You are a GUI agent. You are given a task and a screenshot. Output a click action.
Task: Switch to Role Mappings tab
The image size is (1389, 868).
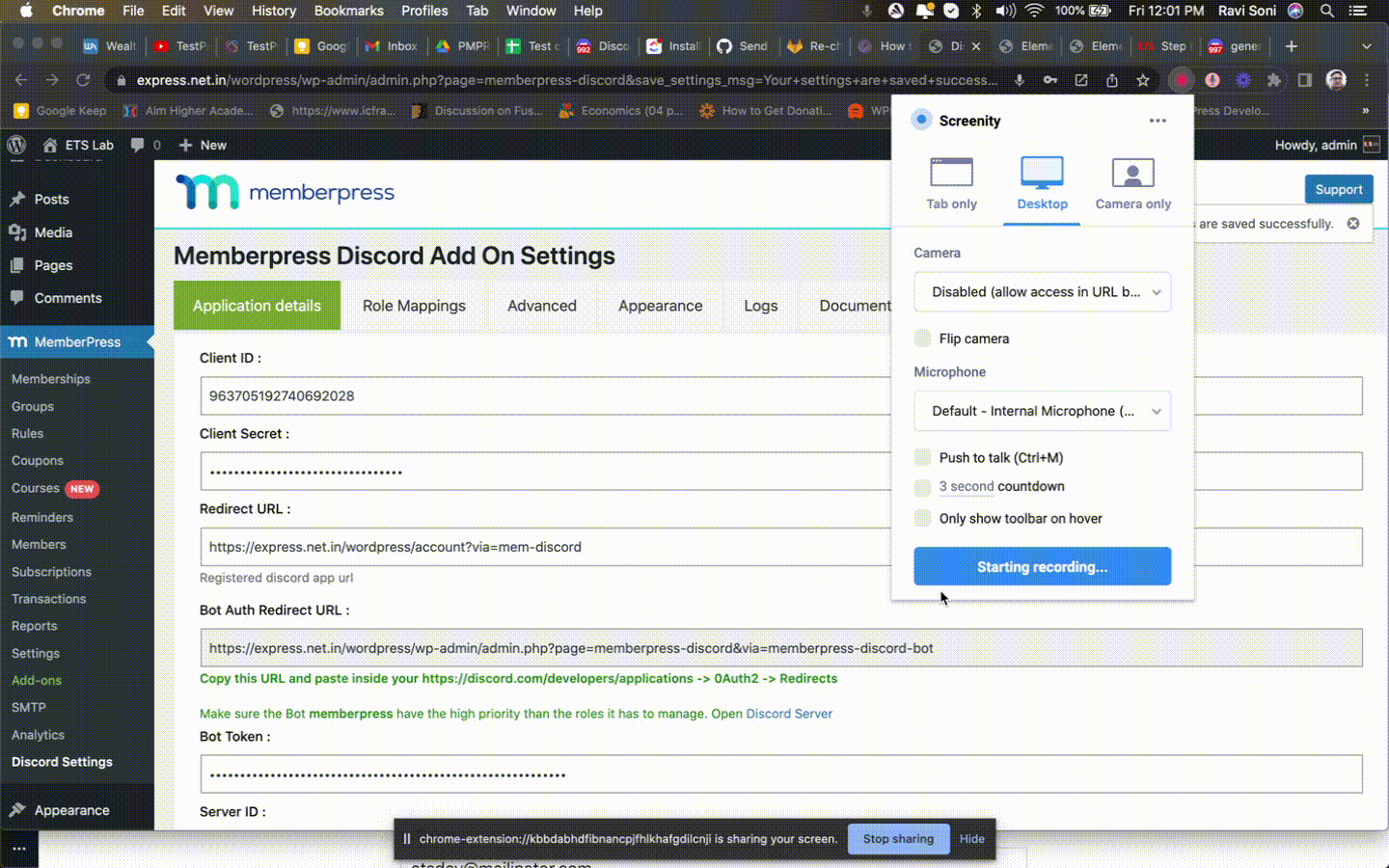coord(414,306)
